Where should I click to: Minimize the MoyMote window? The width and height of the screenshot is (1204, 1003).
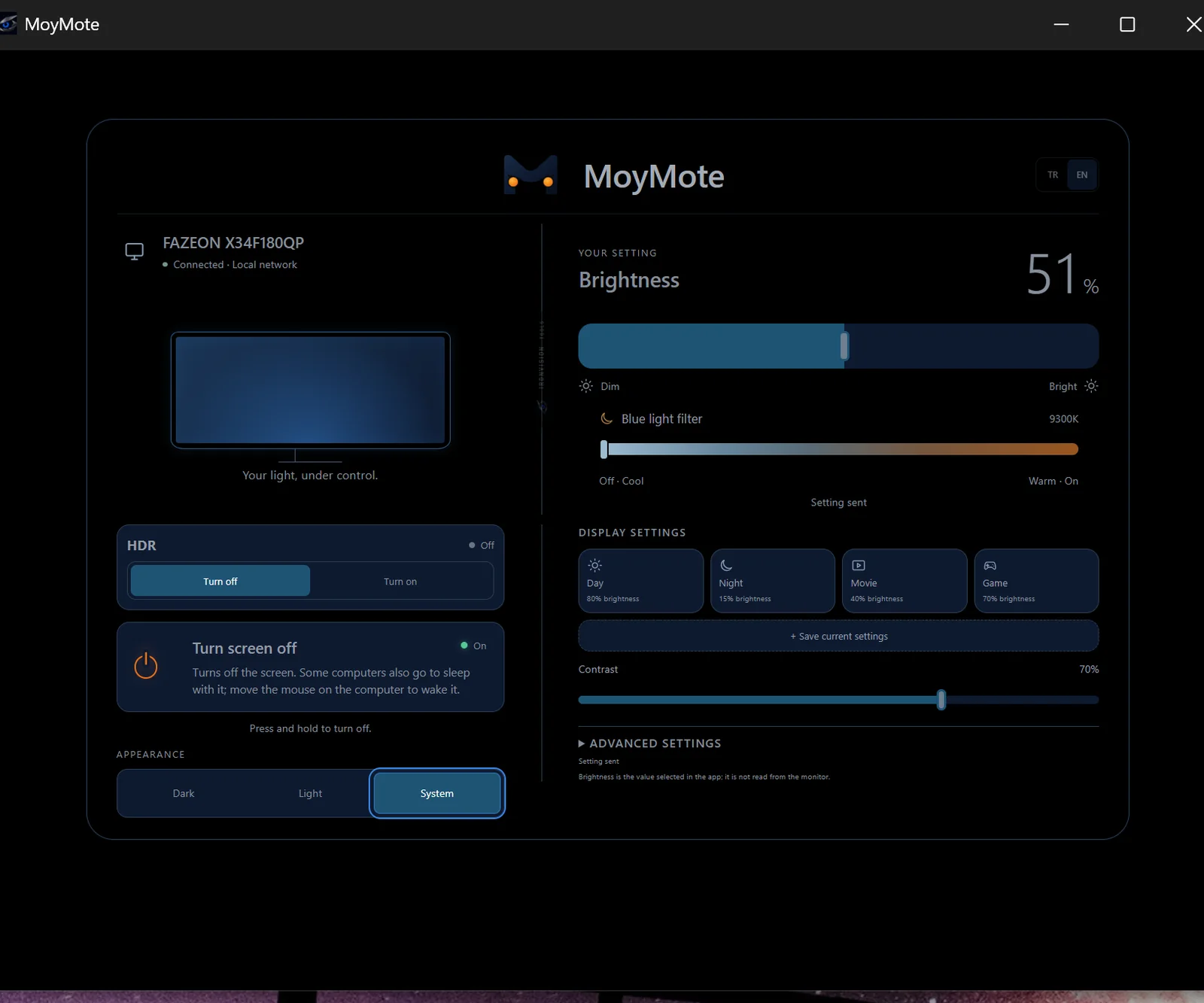coord(1061,24)
